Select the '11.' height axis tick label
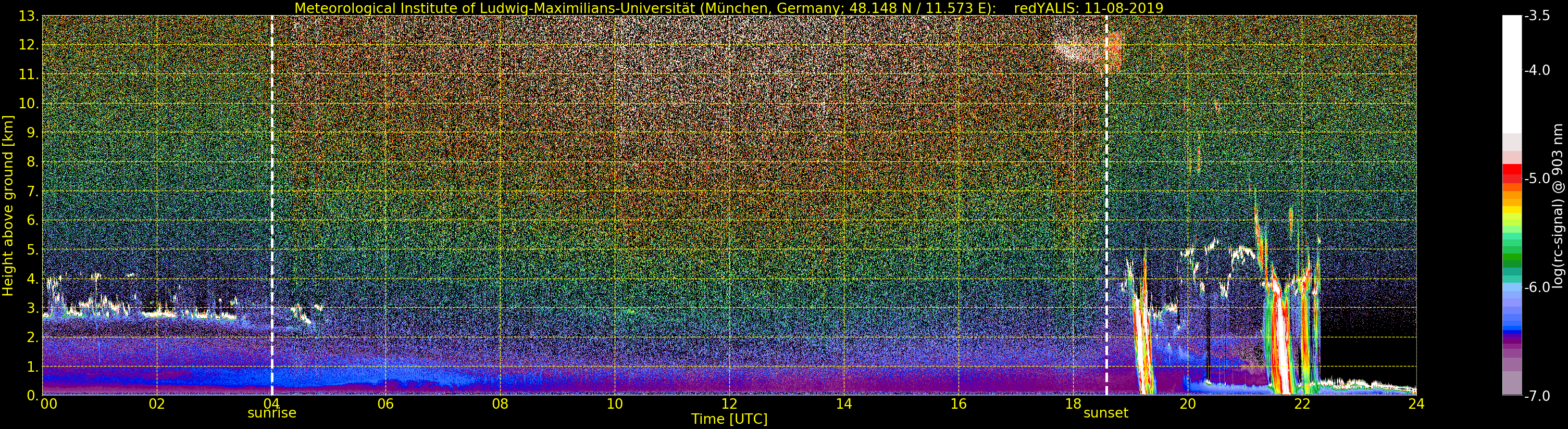 [29, 74]
